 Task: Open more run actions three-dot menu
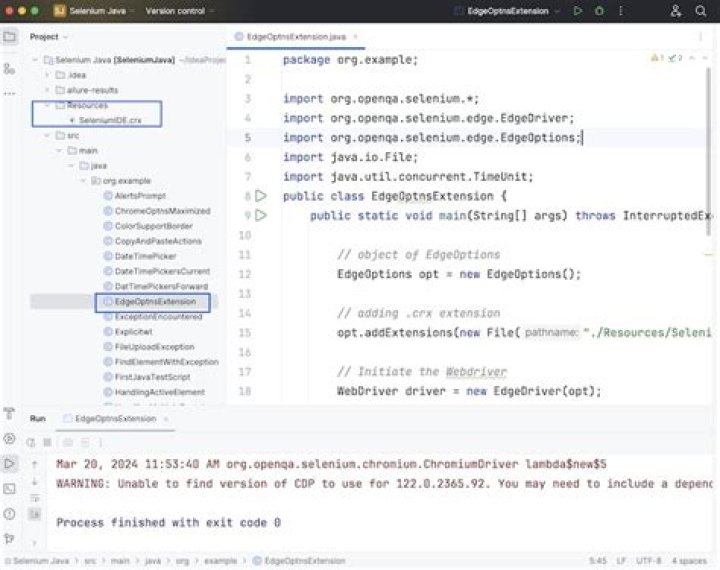621,11
